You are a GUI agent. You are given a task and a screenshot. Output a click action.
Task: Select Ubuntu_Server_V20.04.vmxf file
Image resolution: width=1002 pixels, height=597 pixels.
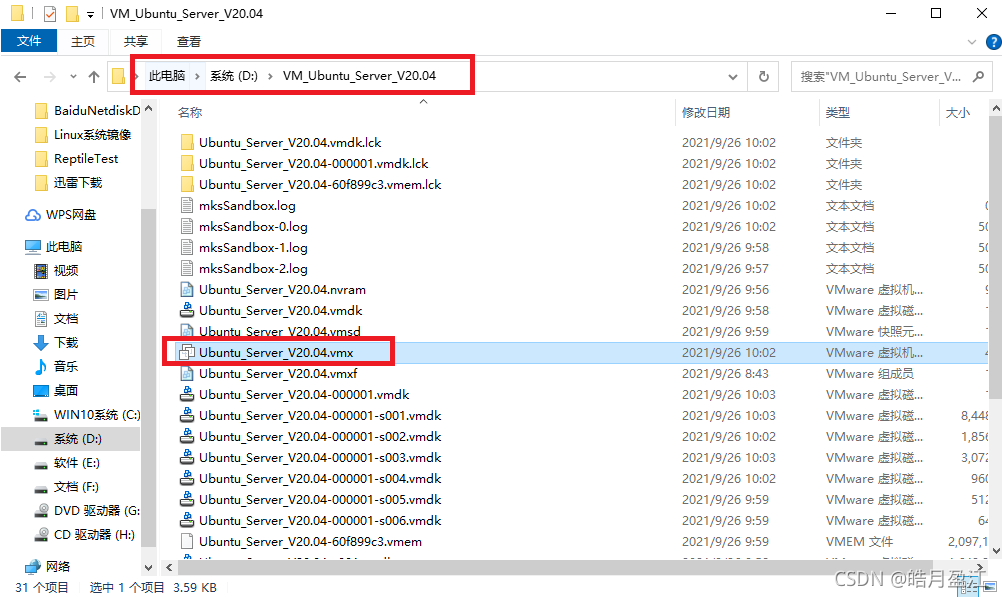tap(269, 374)
